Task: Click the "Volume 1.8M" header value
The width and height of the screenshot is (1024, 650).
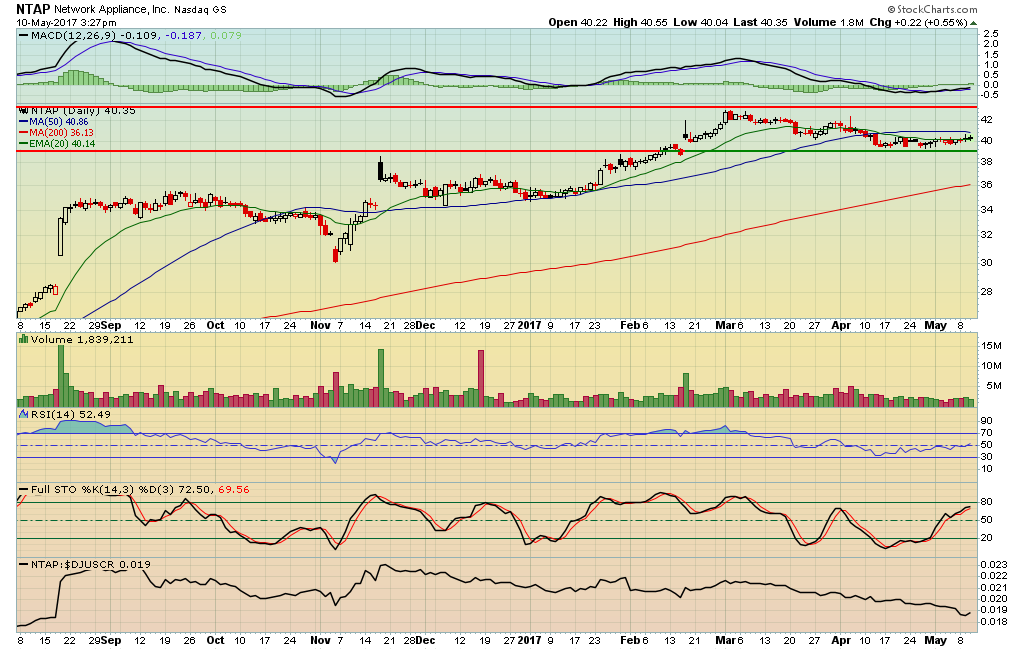Action: 828,22
